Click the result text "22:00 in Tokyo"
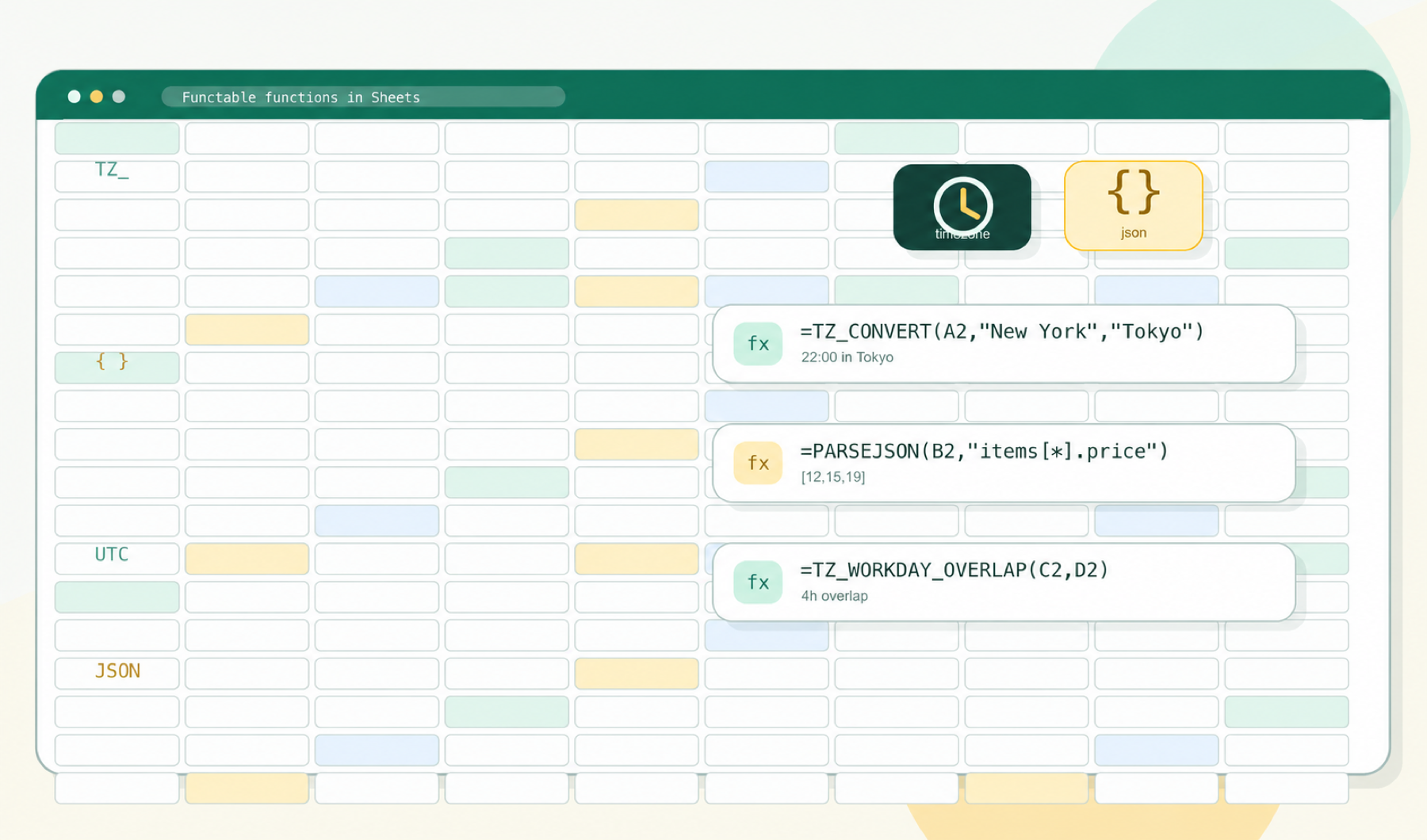This screenshot has height=840, width=1427. 847,357
